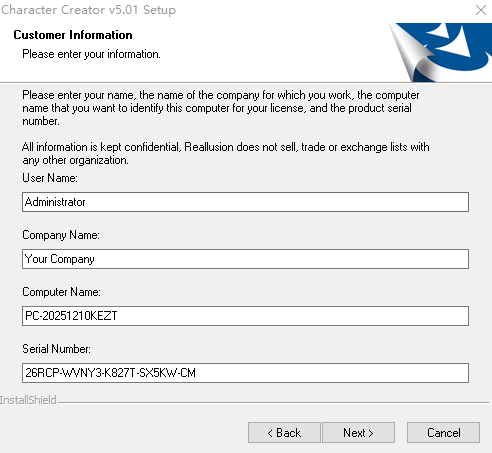
Task: Click the 'Company Name:' label
Action: [x=61, y=235]
